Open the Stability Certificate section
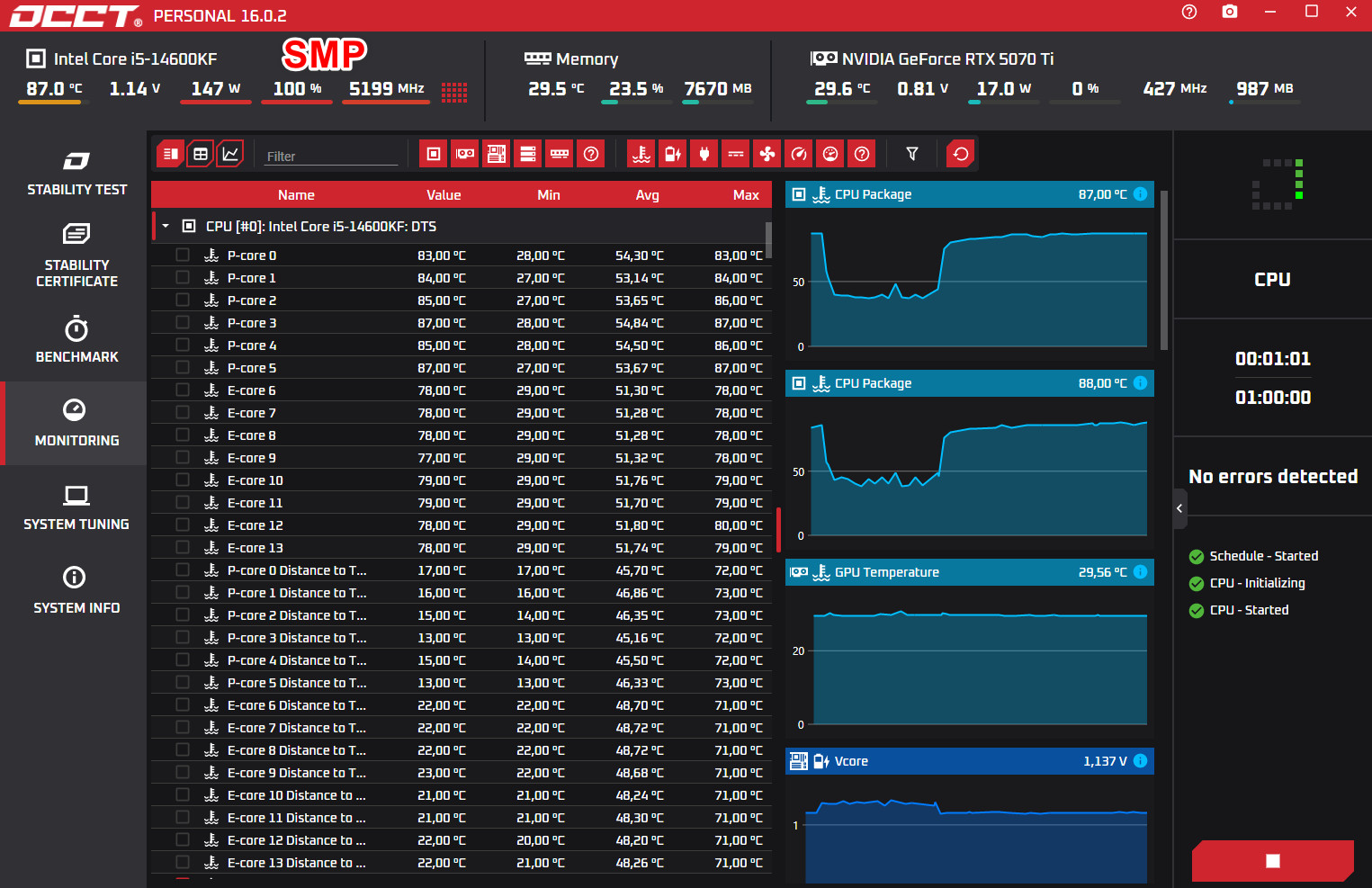The height and width of the screenshot is (888, 1372). (x=76, y=256)
